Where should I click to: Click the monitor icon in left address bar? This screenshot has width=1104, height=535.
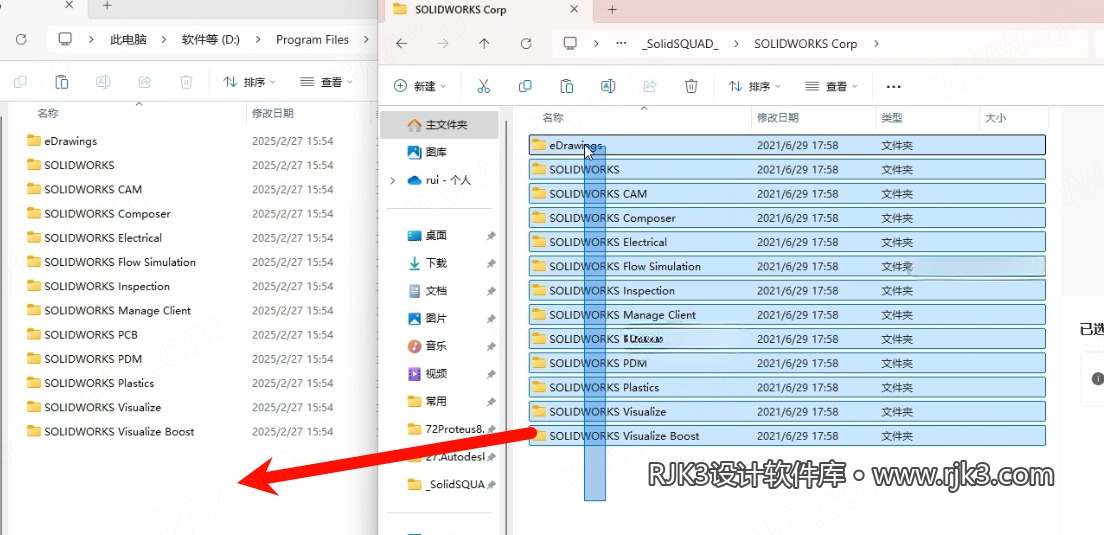pos(65,39)
